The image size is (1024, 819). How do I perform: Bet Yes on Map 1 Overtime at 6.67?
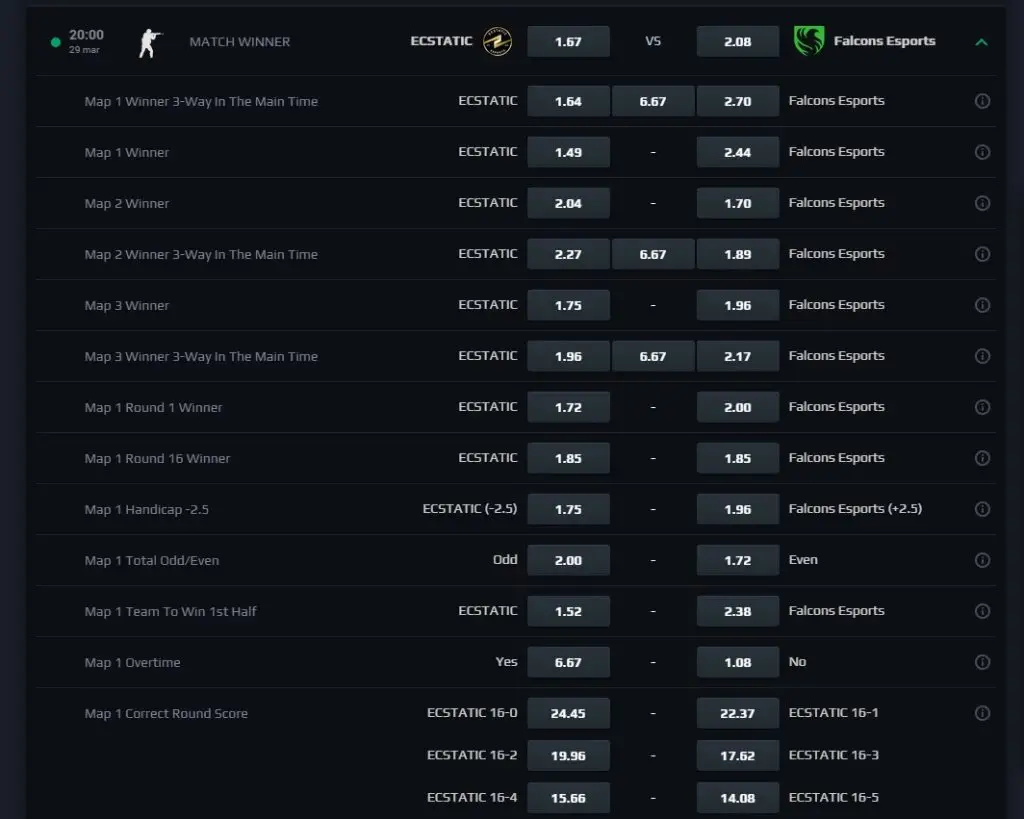point(568,662)
